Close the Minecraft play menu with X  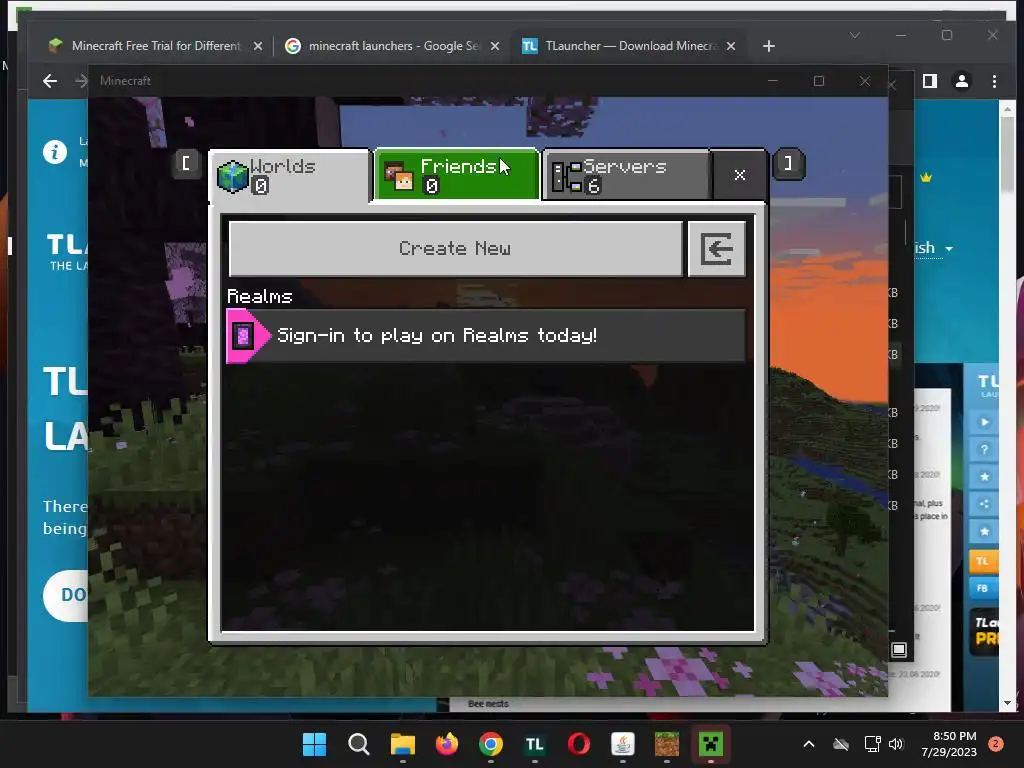[x=739, y=175]
